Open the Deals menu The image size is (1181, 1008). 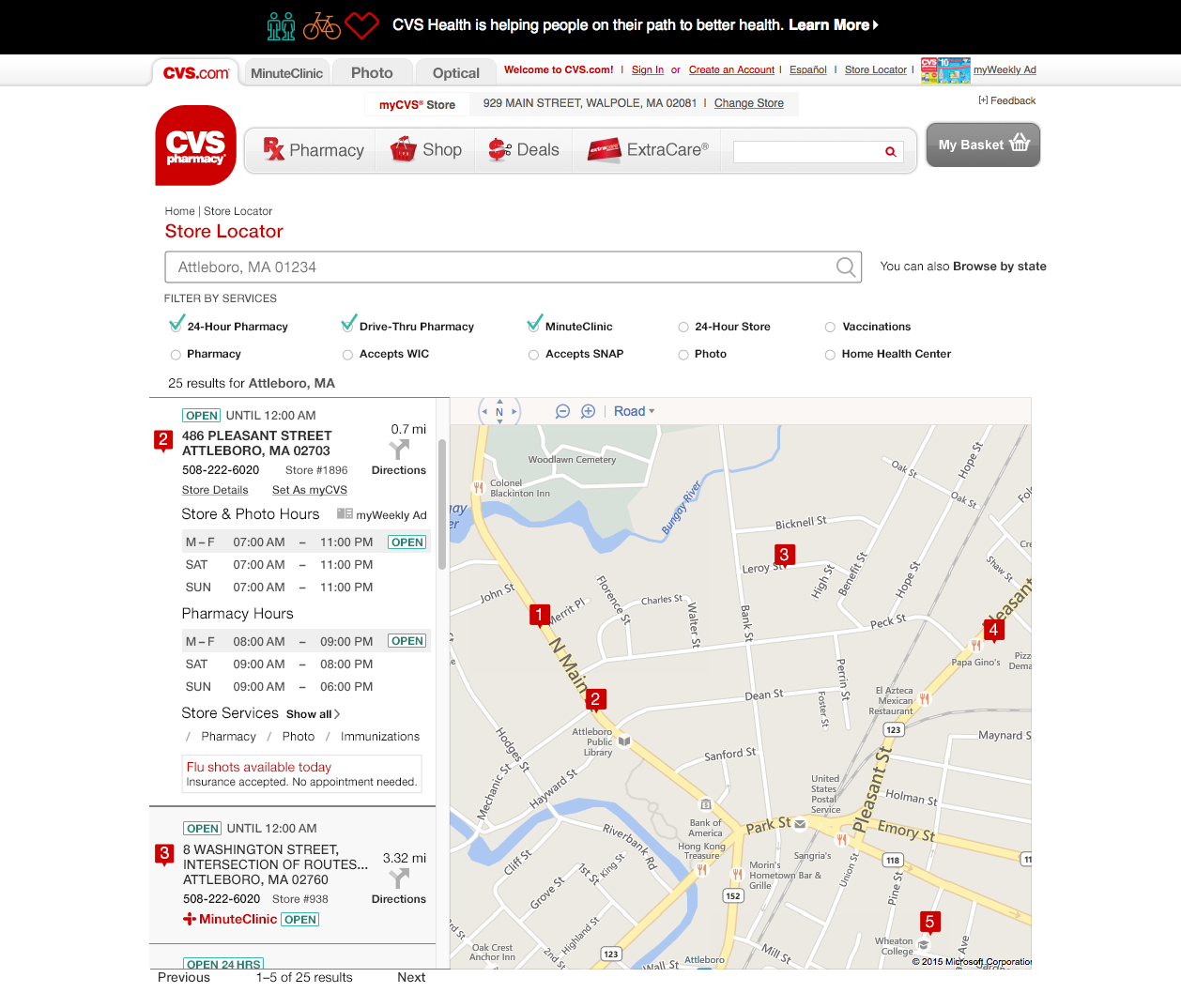click(x=524, y=150)
